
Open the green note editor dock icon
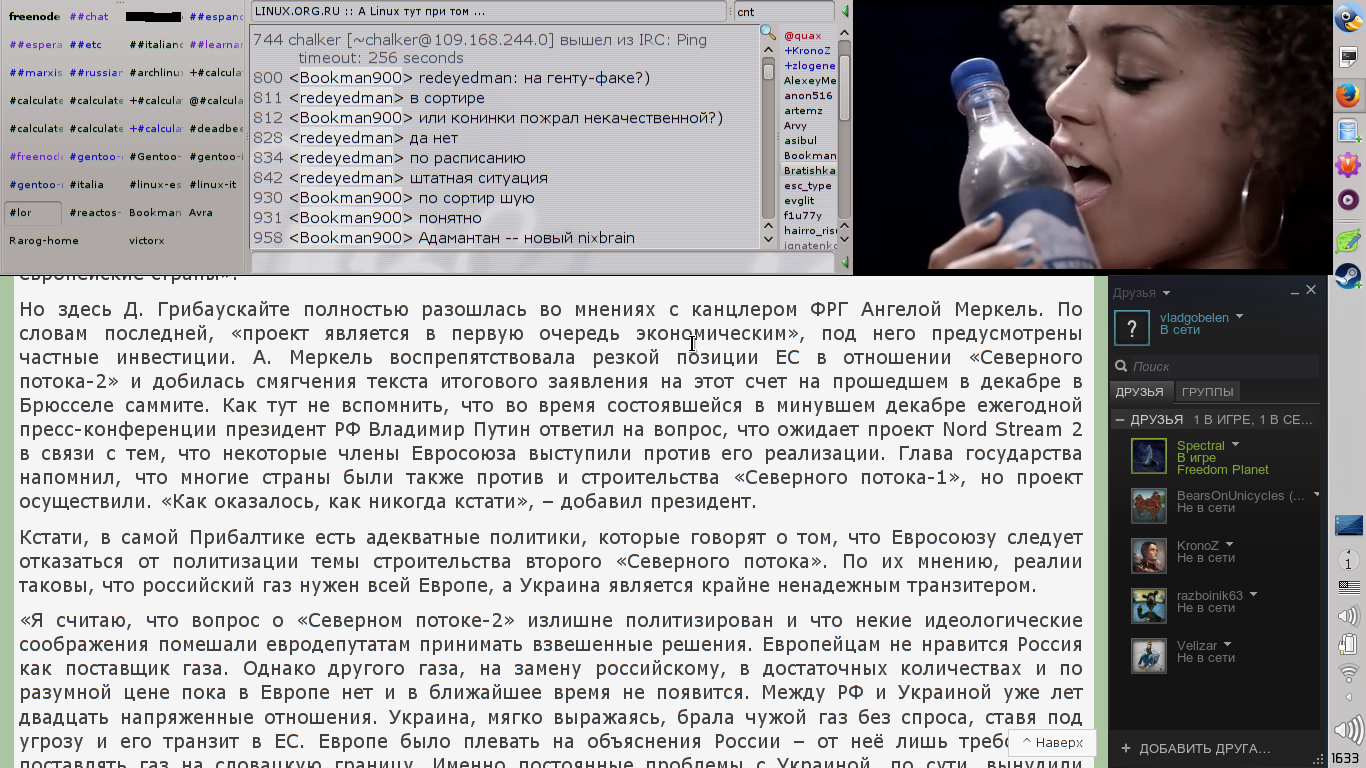[1348, 241]
